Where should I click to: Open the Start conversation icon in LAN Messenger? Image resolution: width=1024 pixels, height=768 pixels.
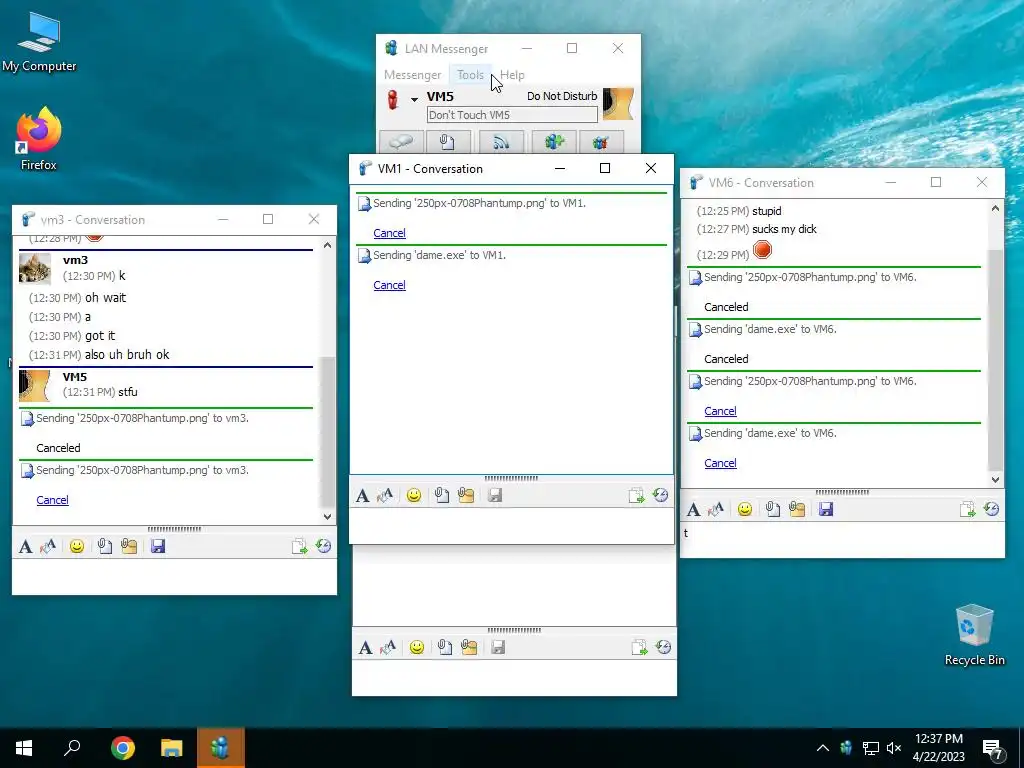[401, 142]
